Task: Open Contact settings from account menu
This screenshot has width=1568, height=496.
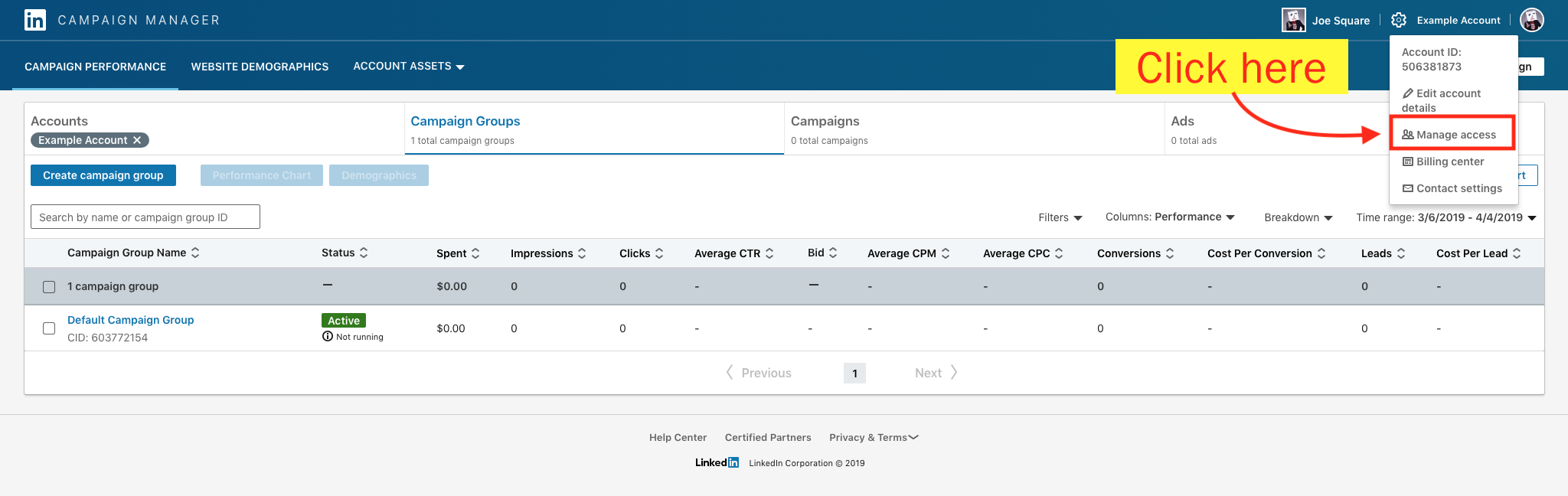Action: [x=1452, y=188]
